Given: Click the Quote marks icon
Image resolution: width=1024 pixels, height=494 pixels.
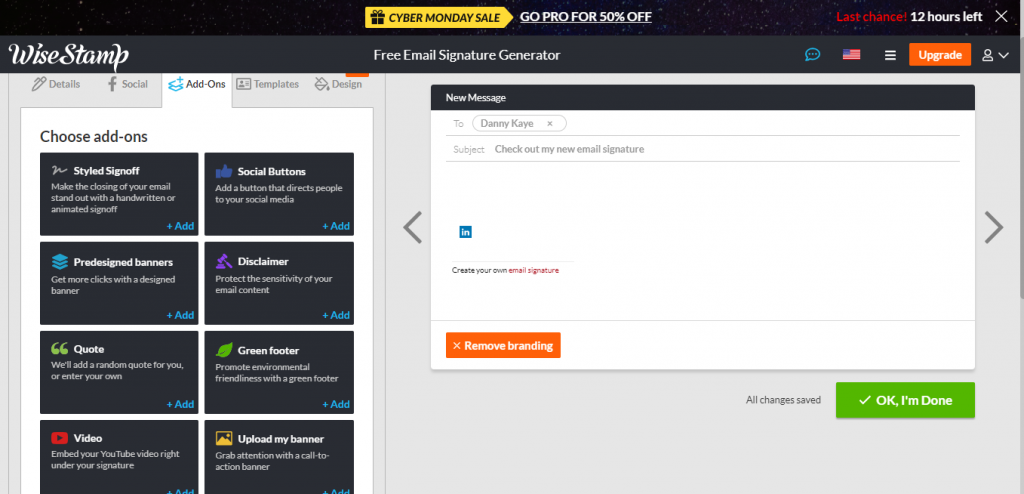Looking at the screenshot, I should tap(59, 349).
